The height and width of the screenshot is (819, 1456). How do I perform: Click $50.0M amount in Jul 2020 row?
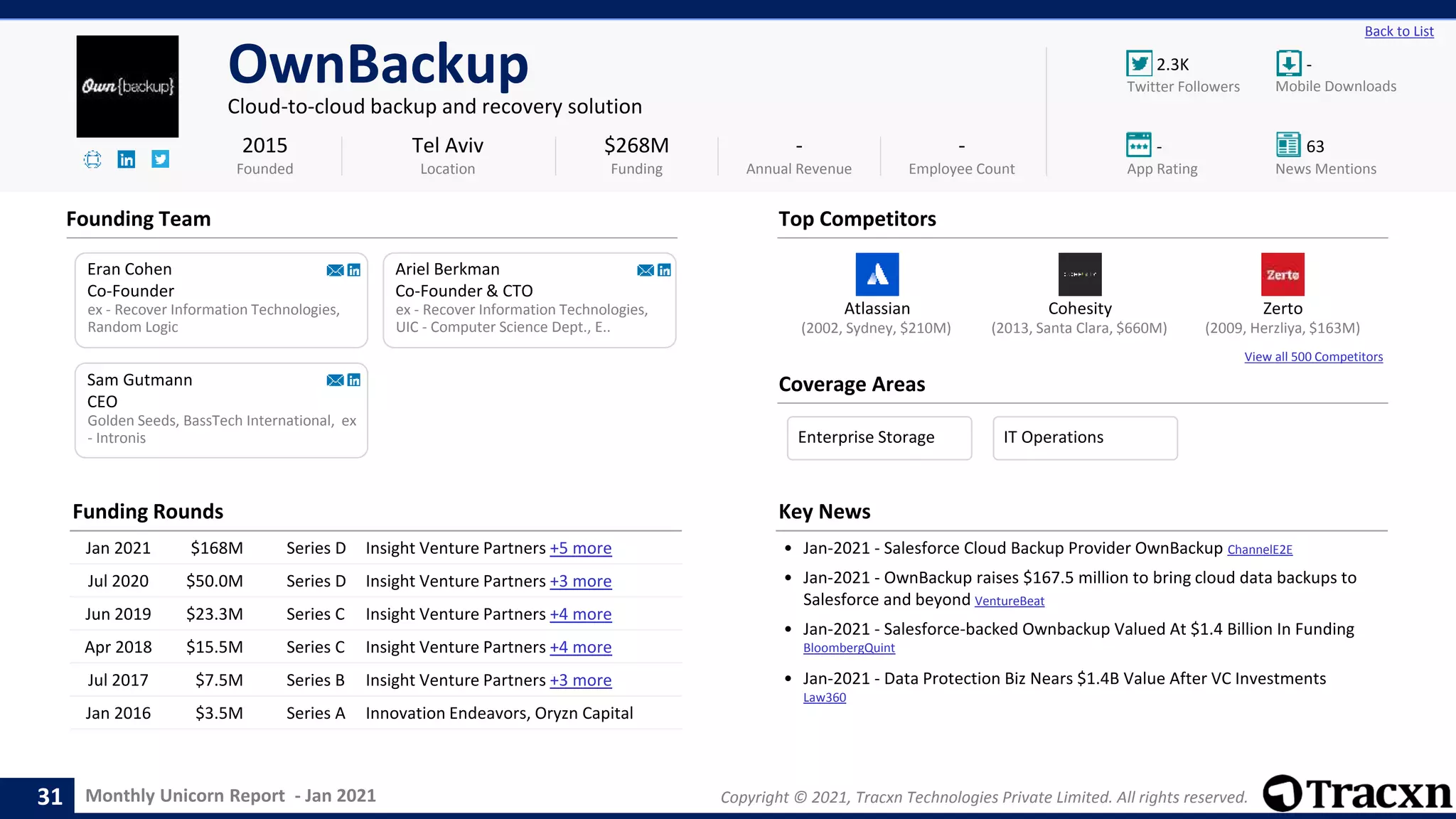(x=215, y=582)
